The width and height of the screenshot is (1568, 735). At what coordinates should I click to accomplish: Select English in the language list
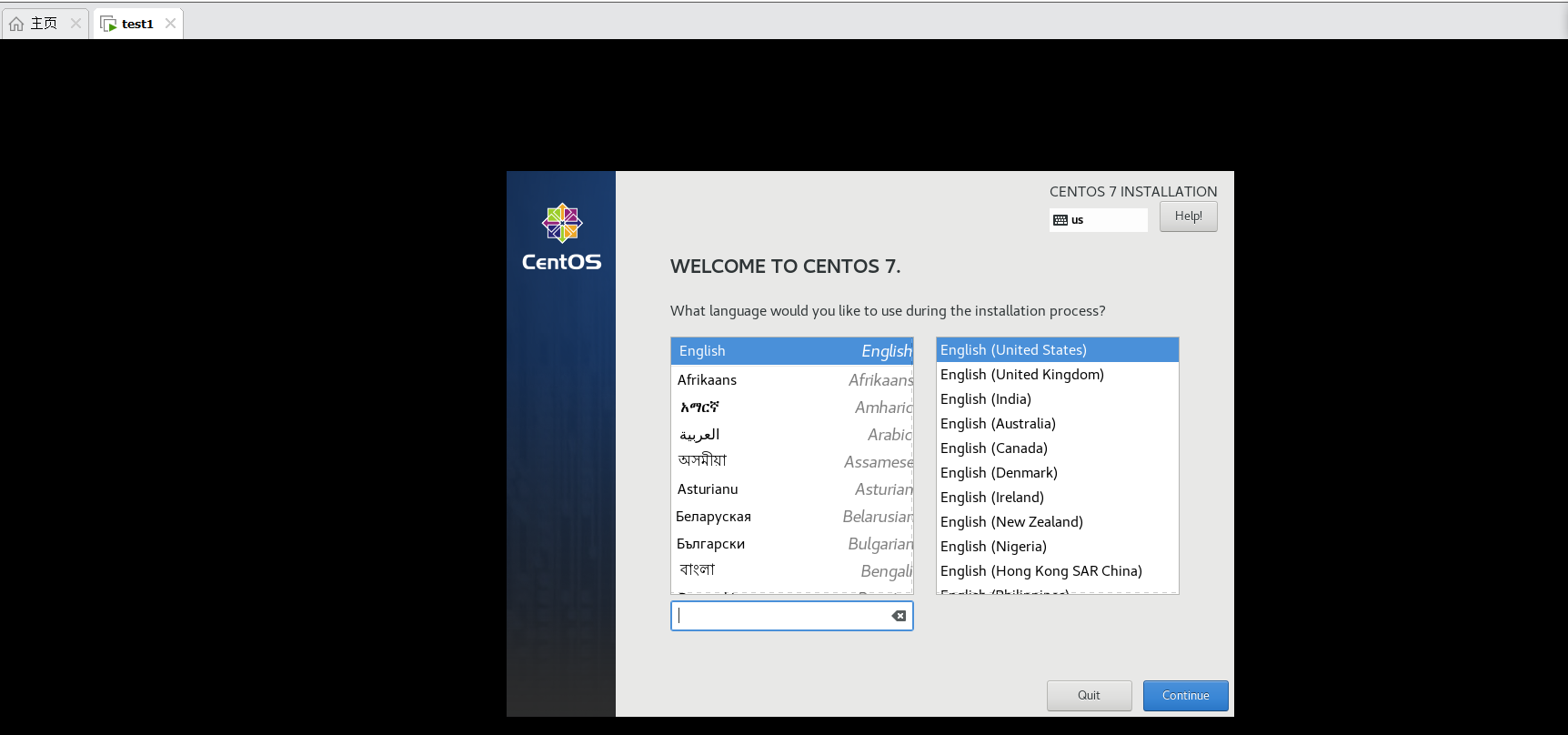(792, 351)
